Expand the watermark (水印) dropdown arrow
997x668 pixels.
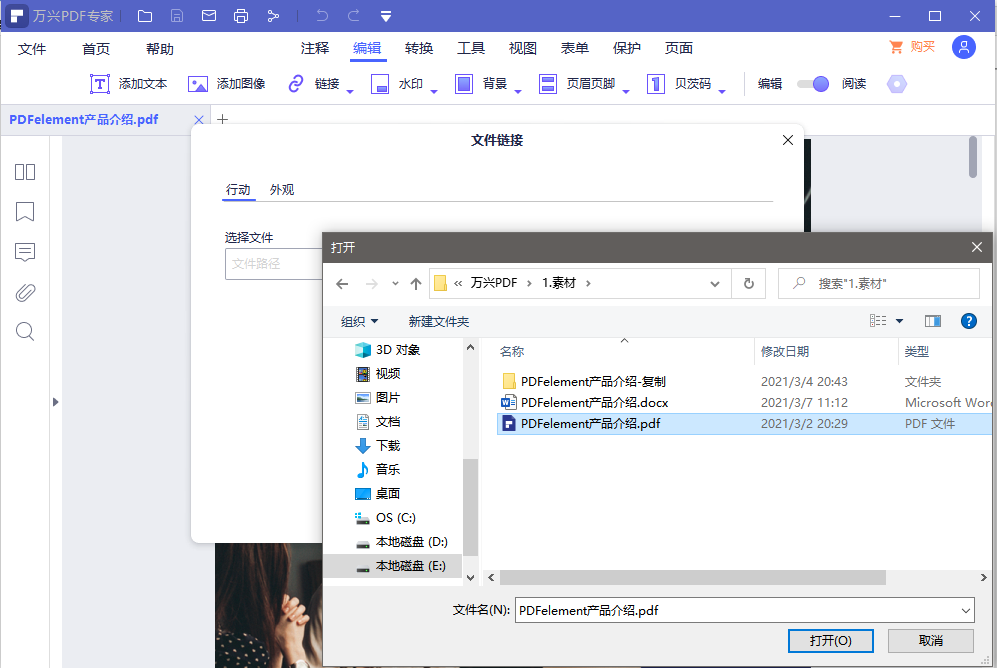(x=434, y=91)
